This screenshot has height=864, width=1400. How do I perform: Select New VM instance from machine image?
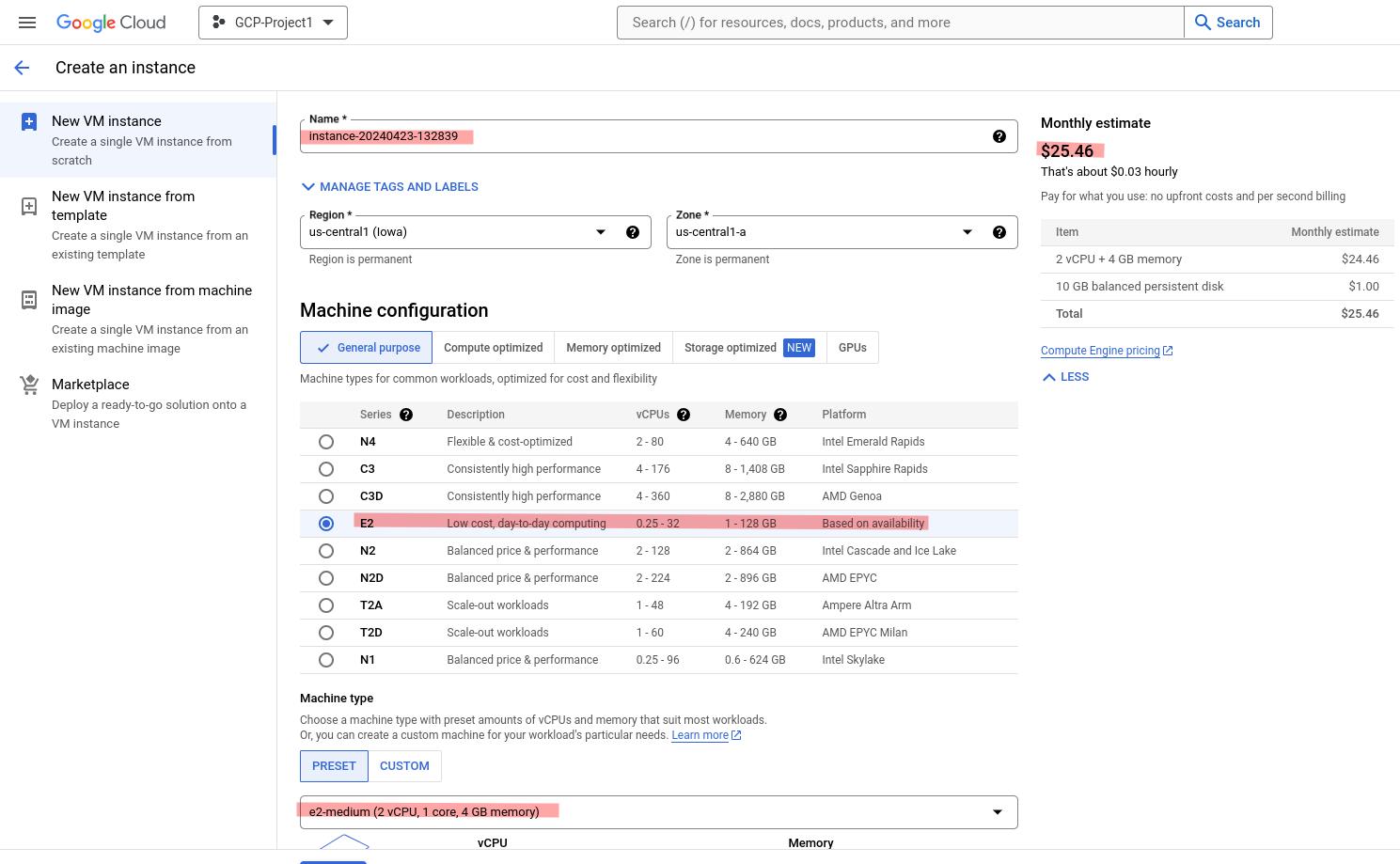(138, 319)
